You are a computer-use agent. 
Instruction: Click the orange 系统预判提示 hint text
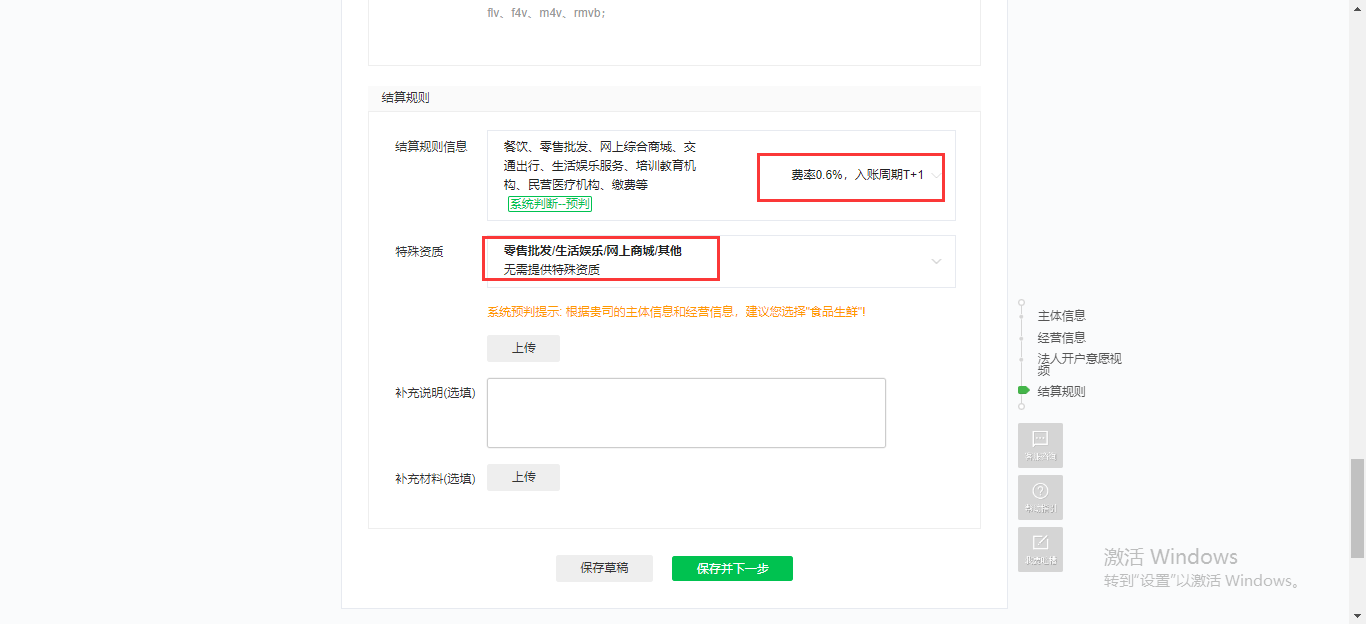pos(676,312)
